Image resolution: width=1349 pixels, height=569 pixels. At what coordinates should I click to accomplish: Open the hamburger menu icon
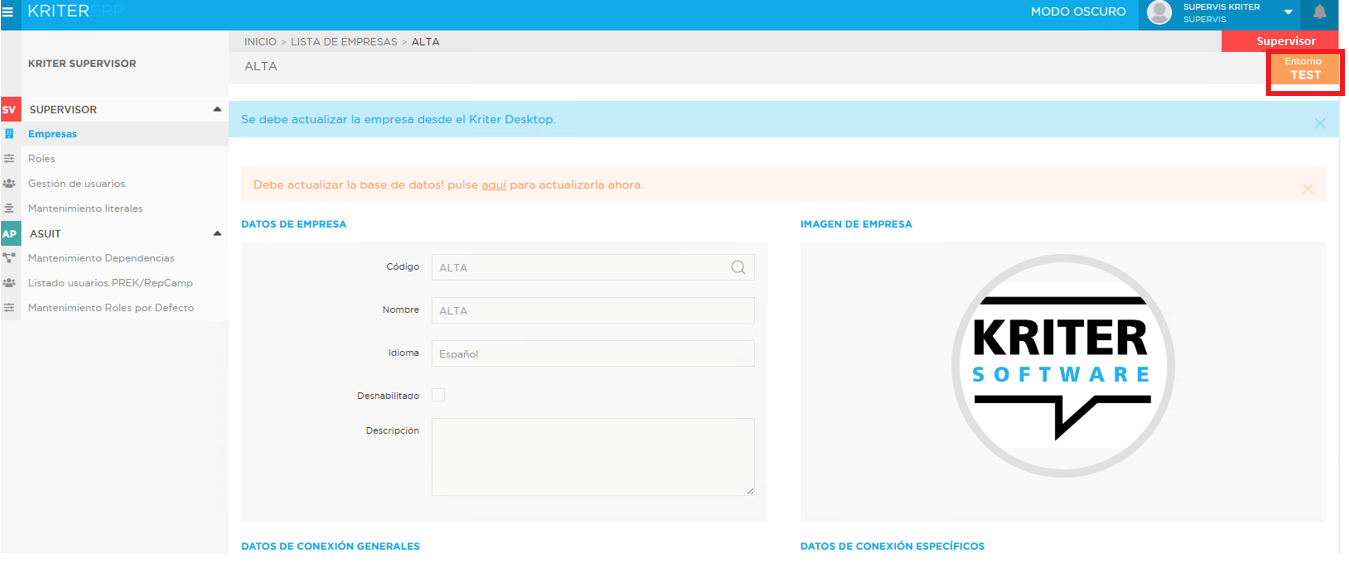(x=8, y=12)
